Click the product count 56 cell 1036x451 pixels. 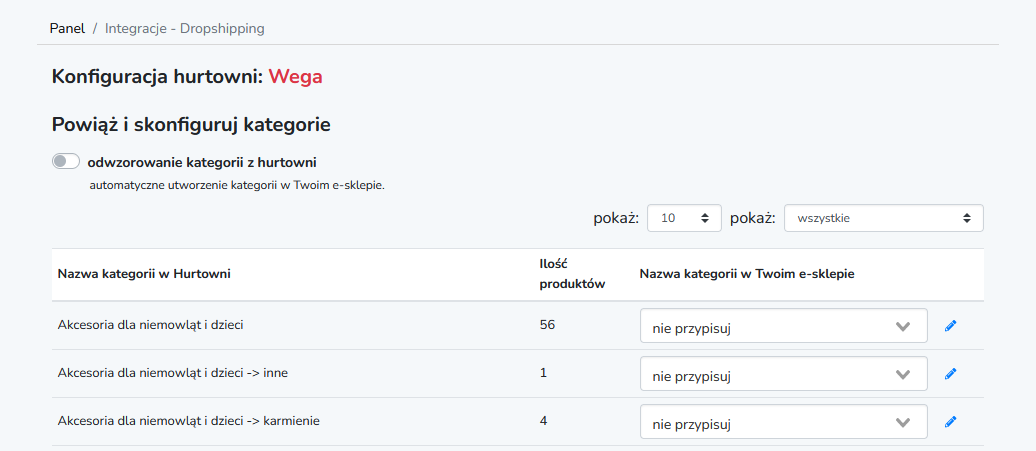tap(547, 325)
